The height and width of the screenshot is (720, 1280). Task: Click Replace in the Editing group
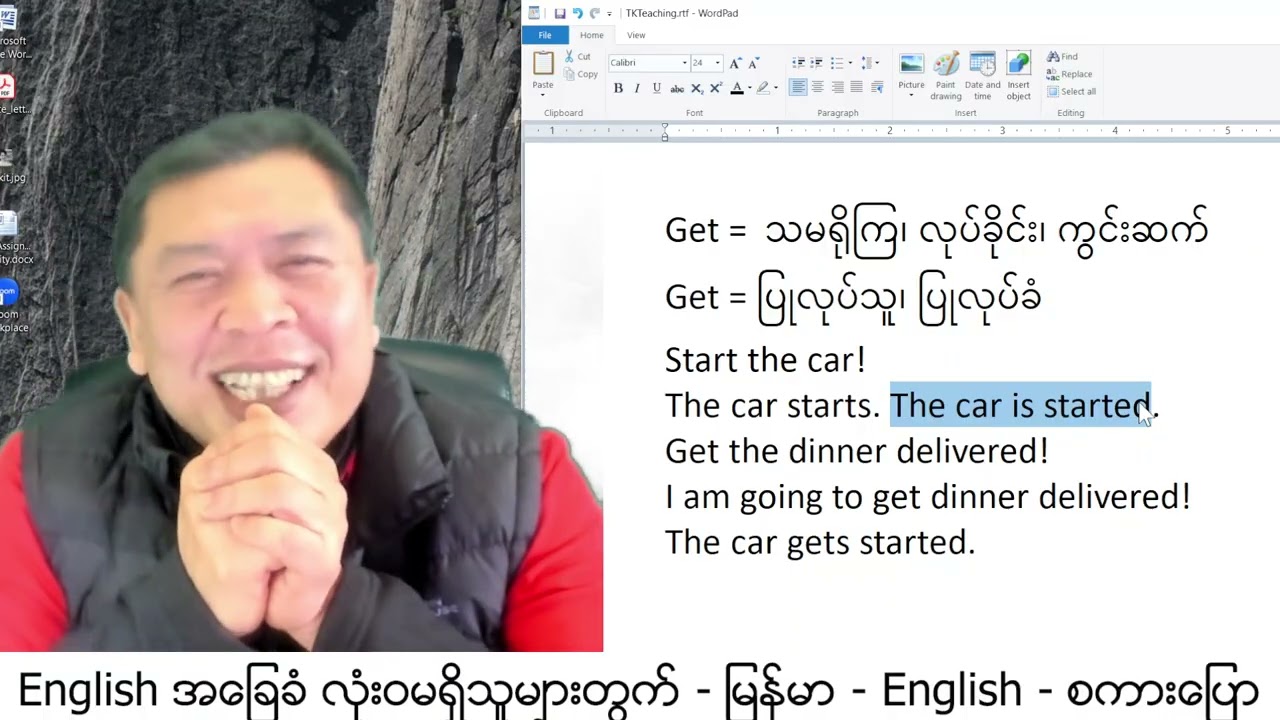coord(1070,74)
